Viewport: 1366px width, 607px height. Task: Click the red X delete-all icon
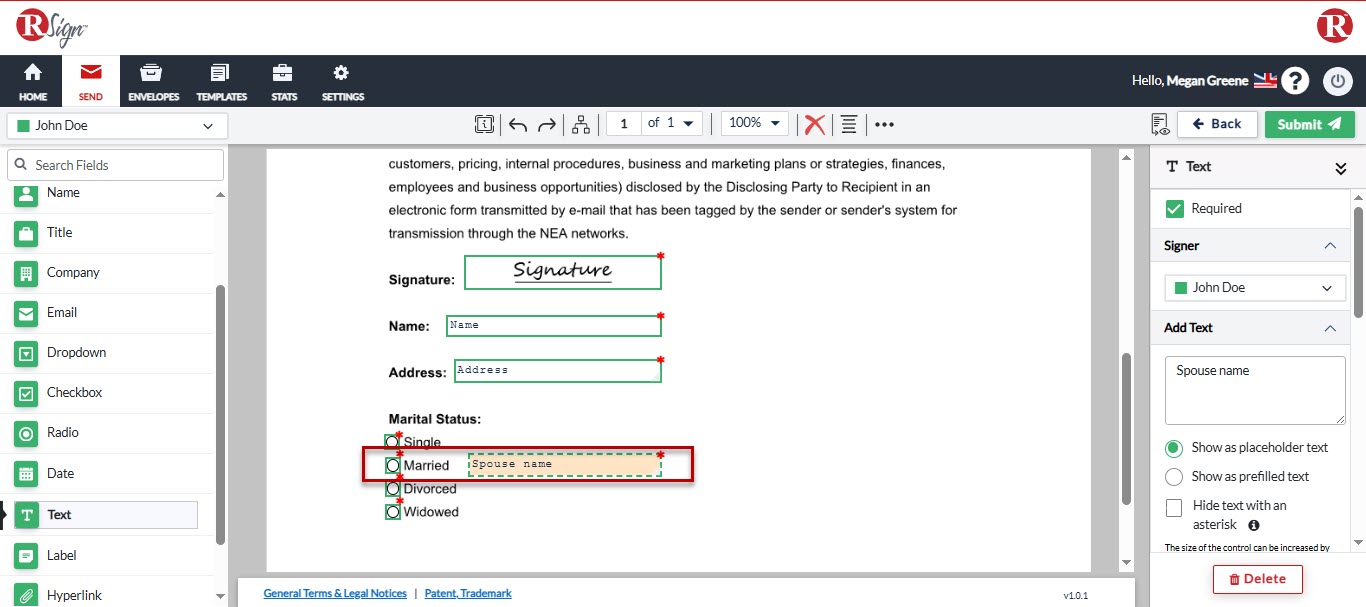[x=814, y=124]
